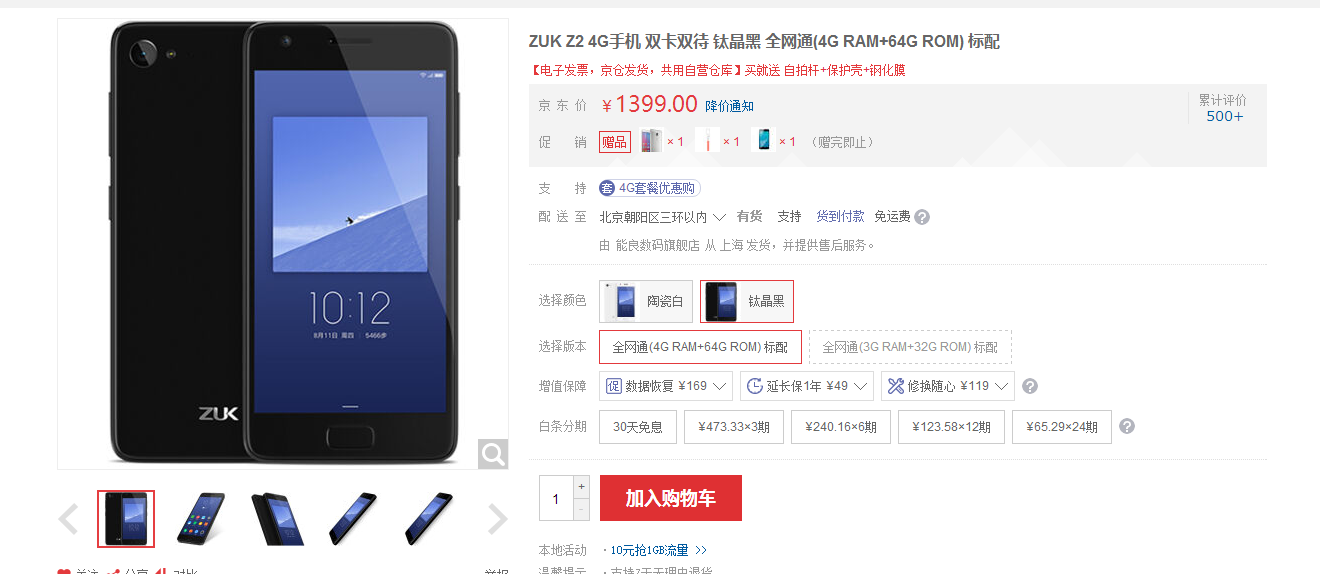Open 降价通知 price alert link
Viewport: 1320px width, 574px height.
pyautogui.click(x=730, y=106)
